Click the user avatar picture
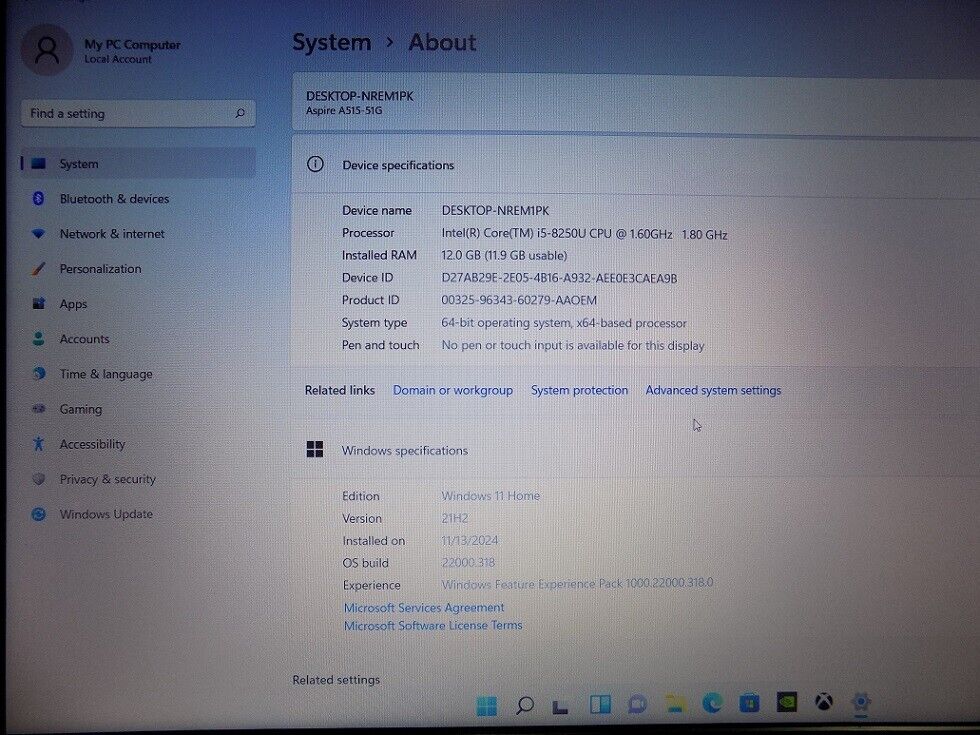980x735 pixels. click(46, 49)
